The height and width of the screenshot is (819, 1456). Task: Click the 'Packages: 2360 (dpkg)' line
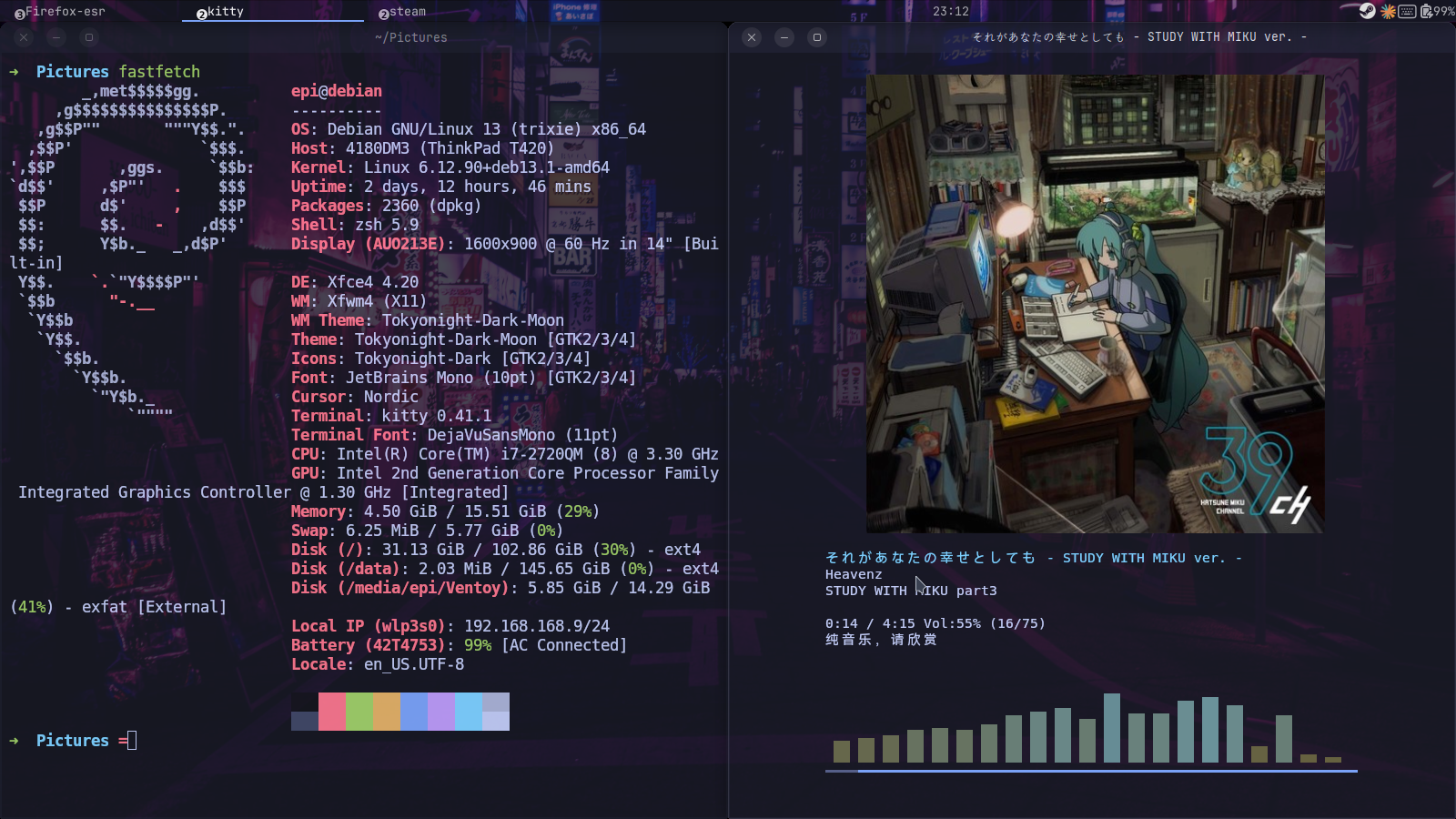point(387,206)
